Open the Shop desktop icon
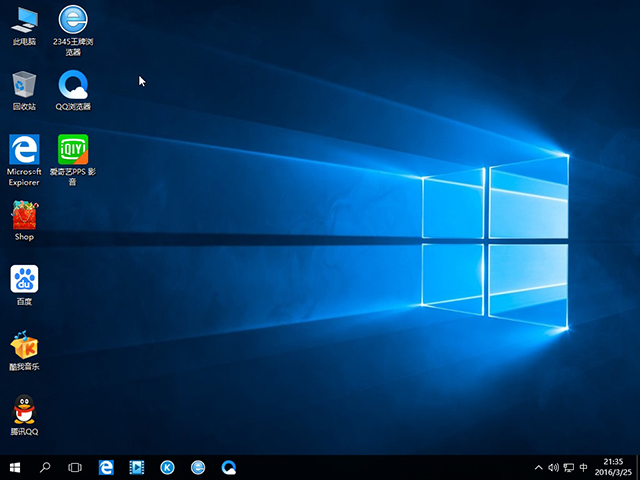640x480 pixels. tap(24, 215)
